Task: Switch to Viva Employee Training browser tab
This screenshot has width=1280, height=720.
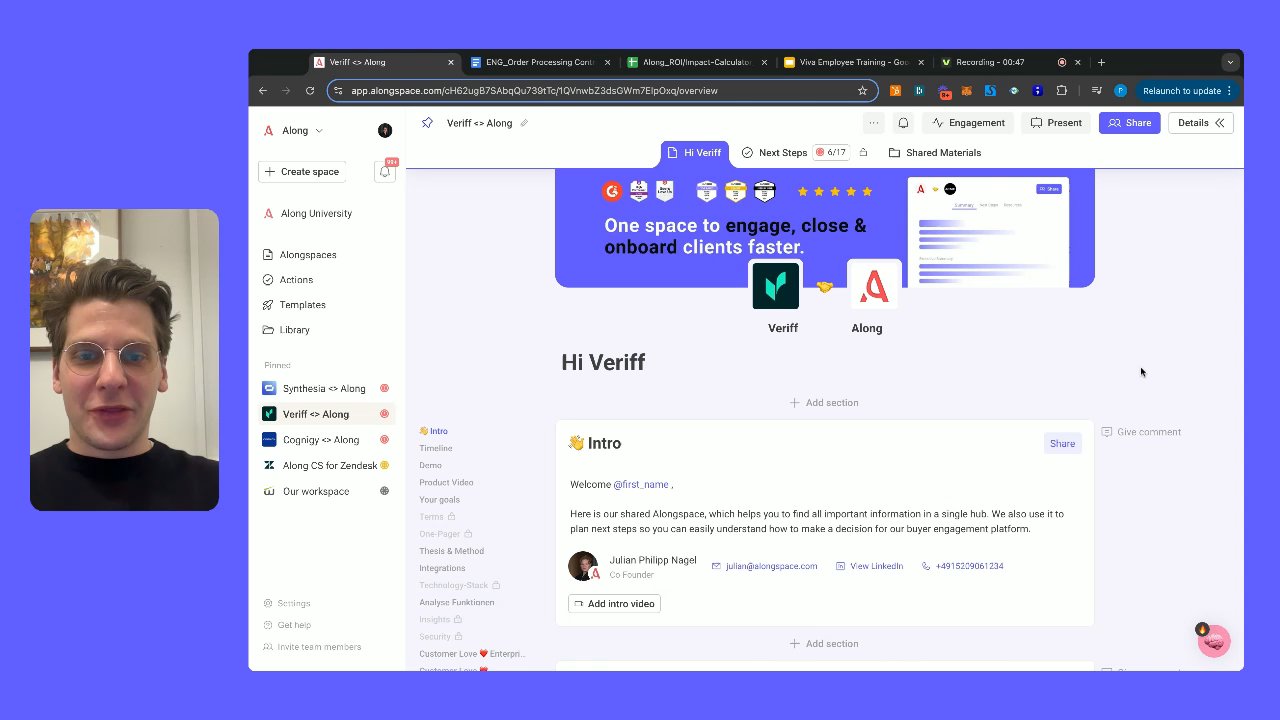Action: tap(854, 62)
